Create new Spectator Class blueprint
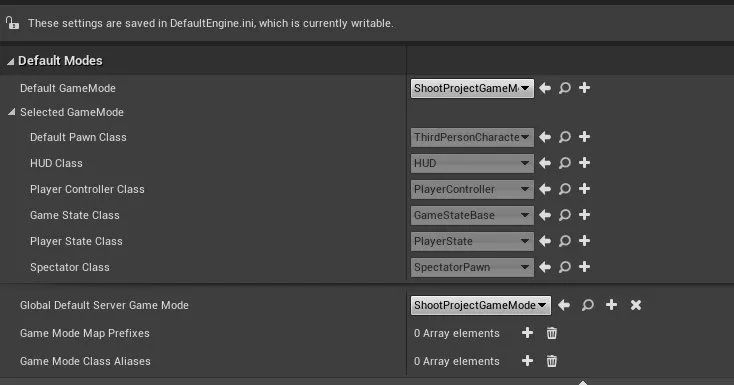The image size is (734, 385). coord(584,267)
